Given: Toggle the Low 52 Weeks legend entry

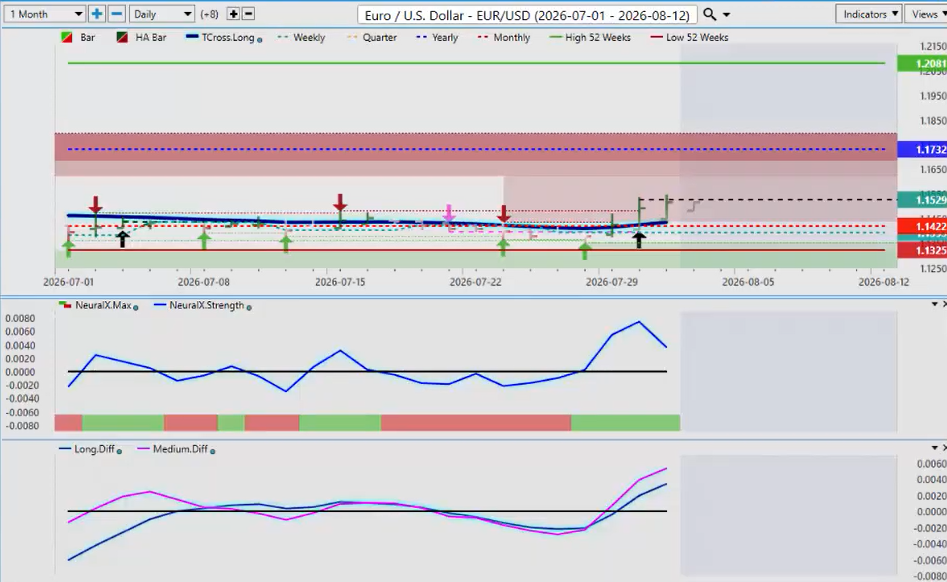Looking at the screenshot, I should 689,37.
